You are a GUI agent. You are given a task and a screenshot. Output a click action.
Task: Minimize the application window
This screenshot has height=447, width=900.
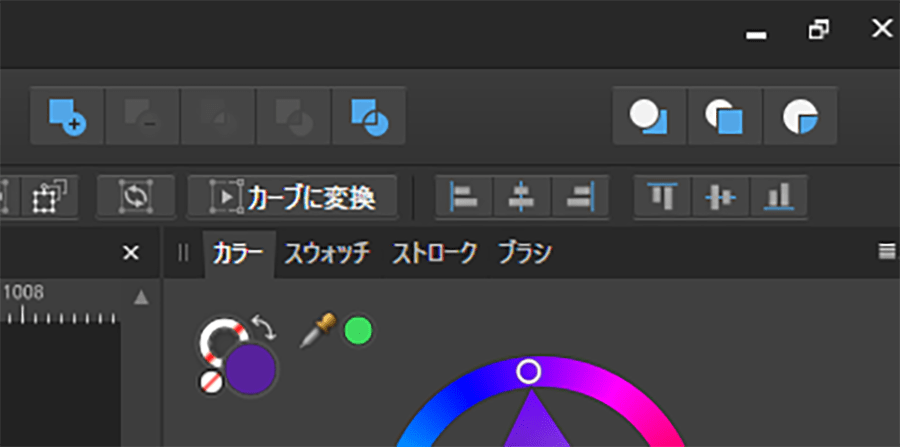pos(756,36)
